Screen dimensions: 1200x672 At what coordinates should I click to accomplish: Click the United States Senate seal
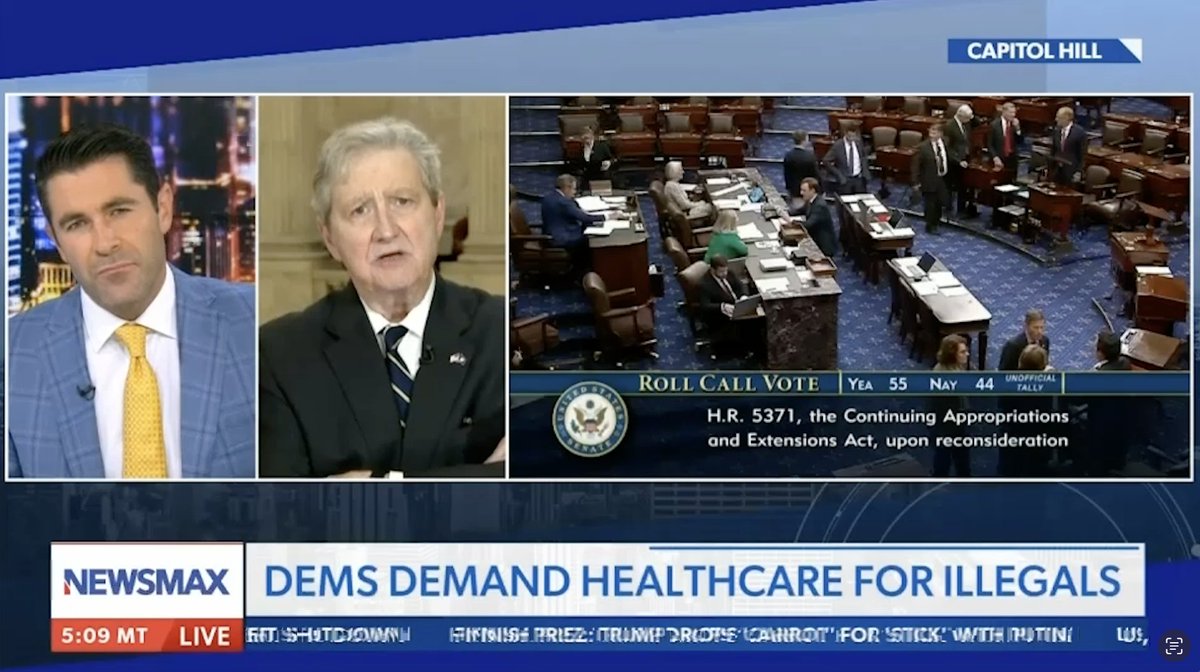(x=590, y=419)
